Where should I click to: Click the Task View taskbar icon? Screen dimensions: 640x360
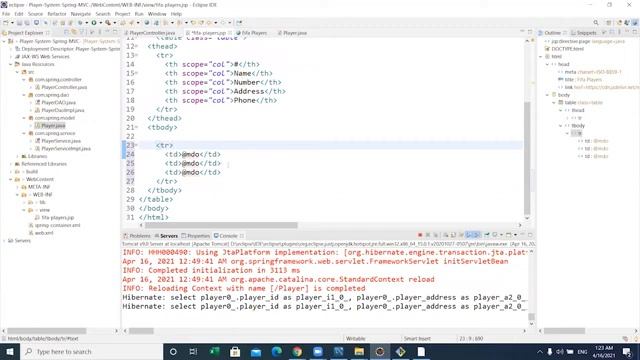coord(193,351)
